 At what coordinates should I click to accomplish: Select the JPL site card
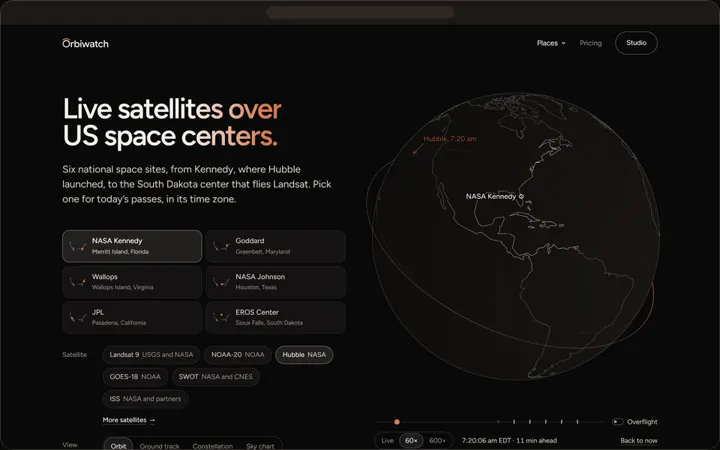click(x=132, y=317)
